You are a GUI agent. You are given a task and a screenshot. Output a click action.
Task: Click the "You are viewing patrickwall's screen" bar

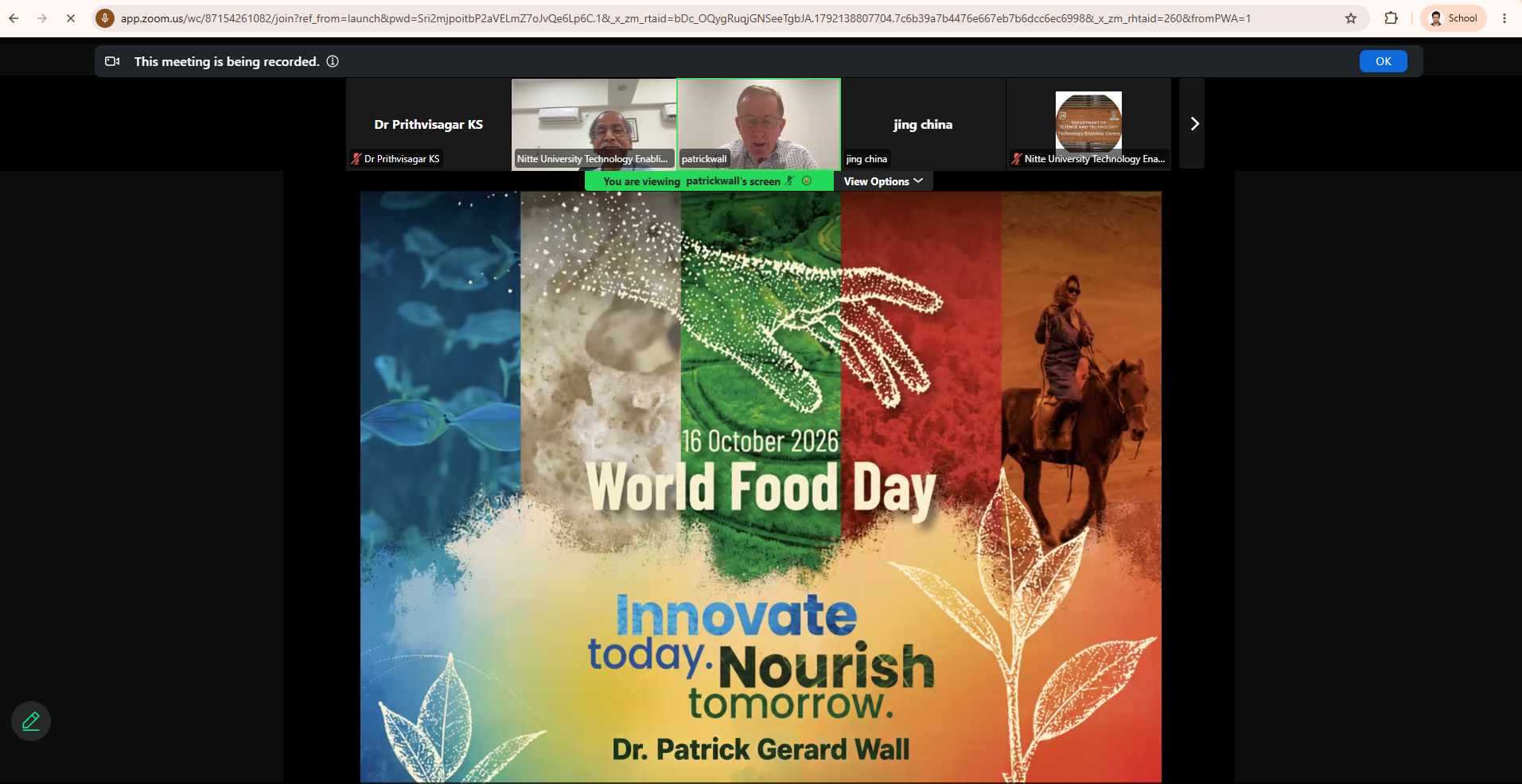[x=709, y=181]
